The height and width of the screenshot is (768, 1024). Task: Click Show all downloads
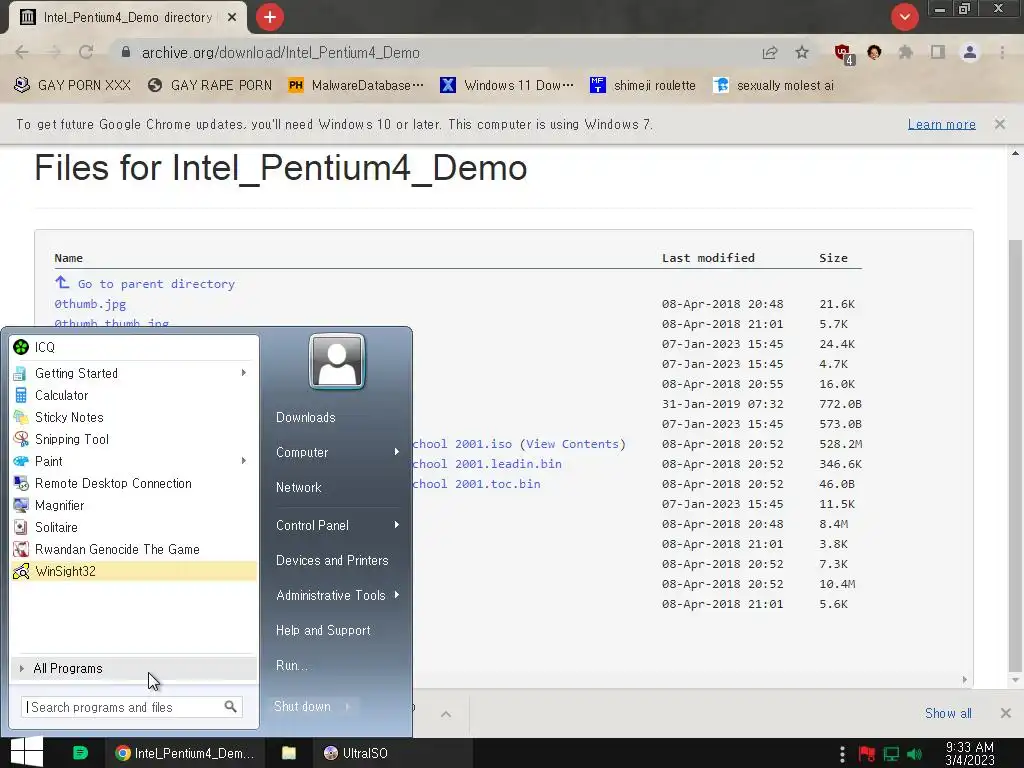[x=948, y=713]
